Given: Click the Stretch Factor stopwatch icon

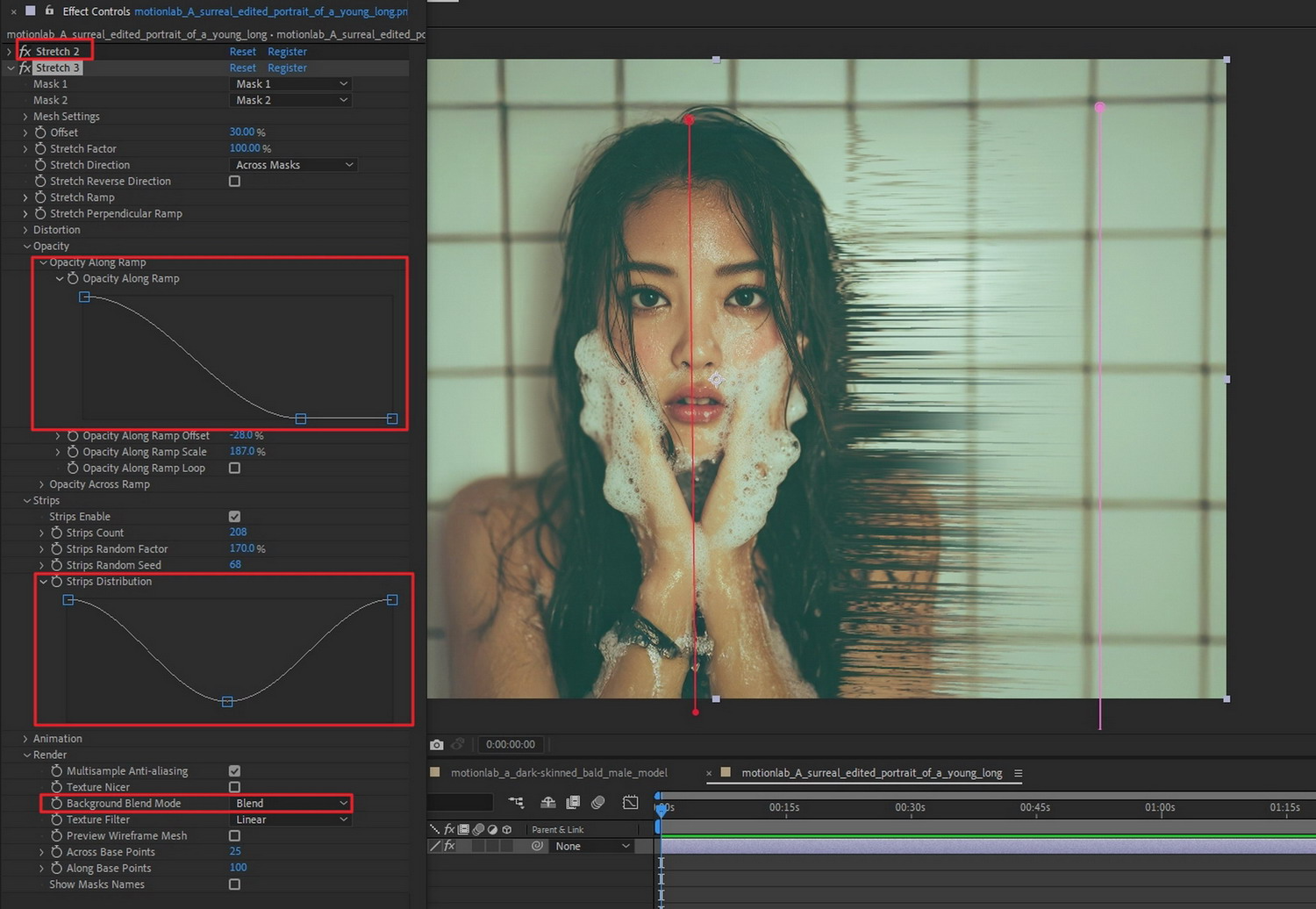Looking at the screenshot, I should coord(40,149).
